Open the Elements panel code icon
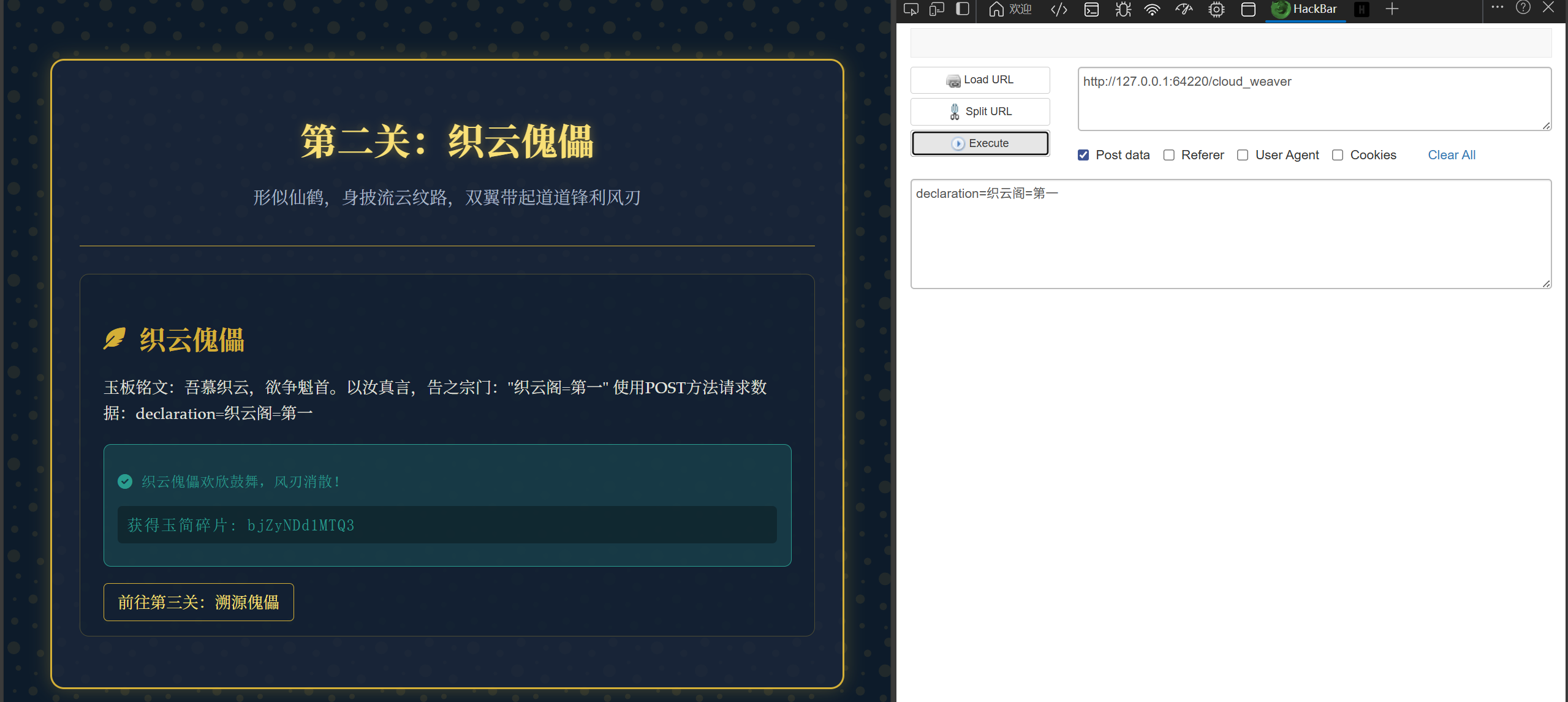This screenshot has height=702, width=1568. tap(1059, 9)
